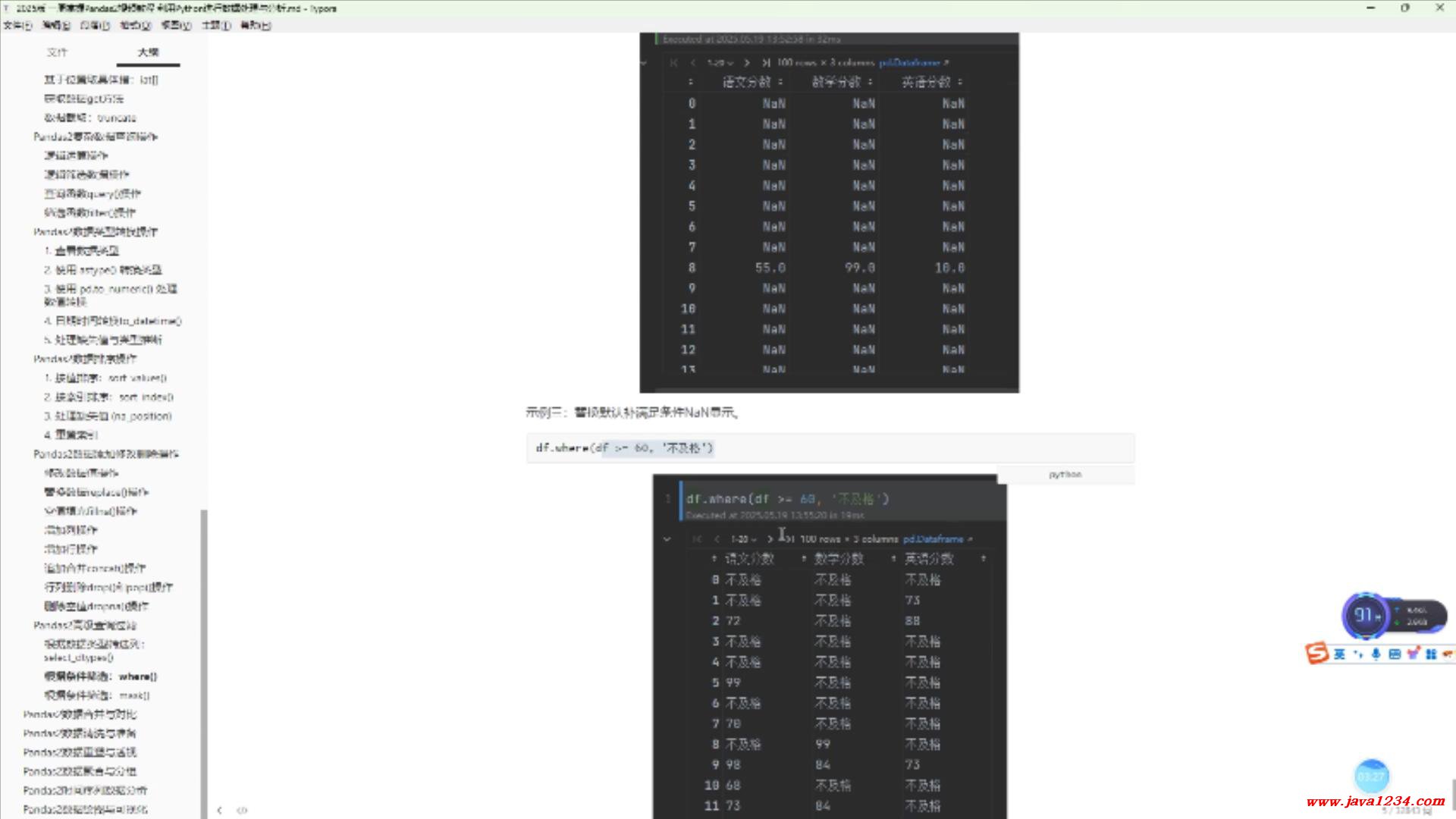Open the 文件(F) menu

click(17, 25)
